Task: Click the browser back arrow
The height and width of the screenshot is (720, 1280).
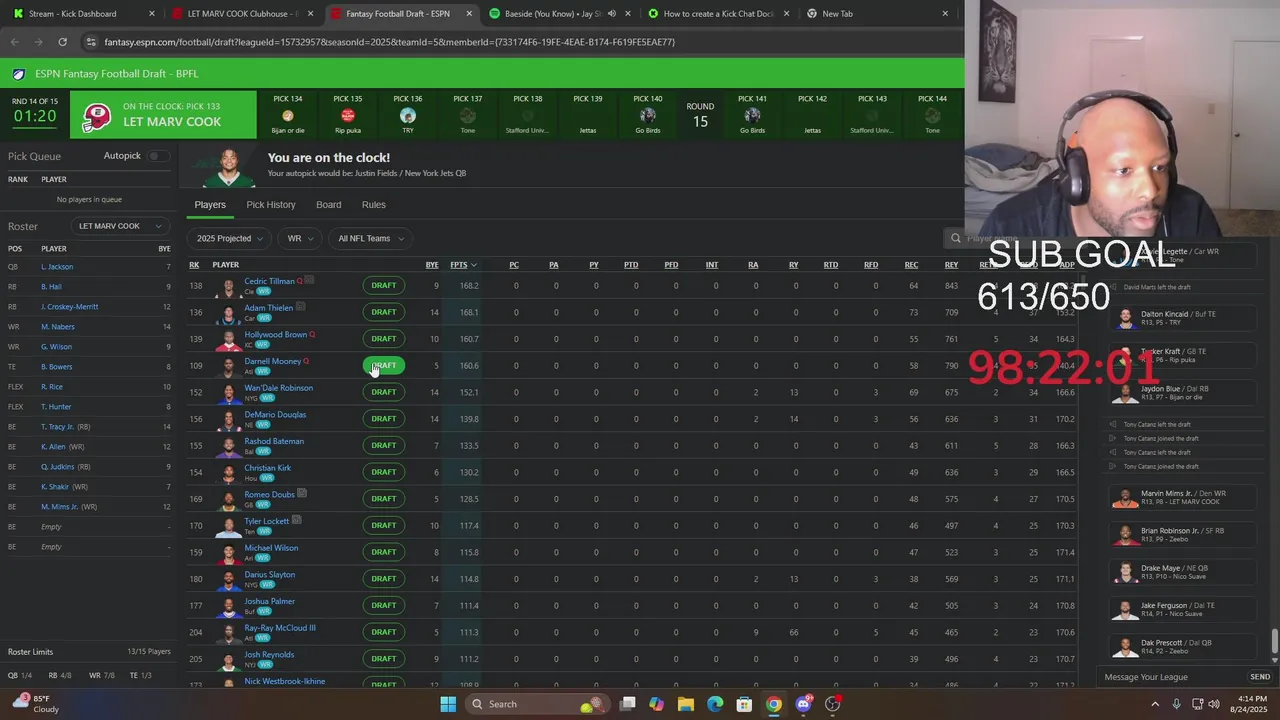Action: pos(15,42)
